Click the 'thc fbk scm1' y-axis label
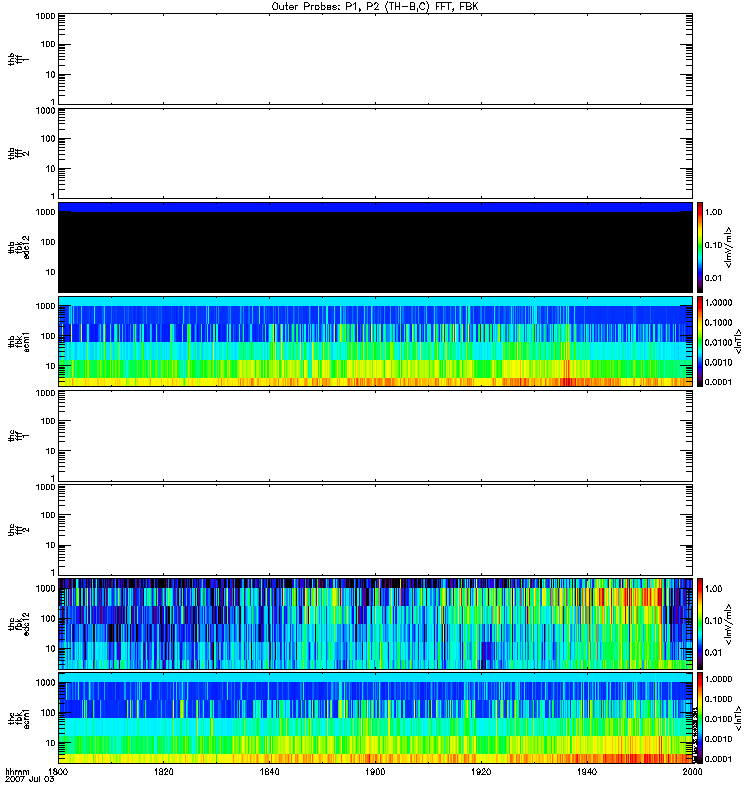Image resolution: width=750 pixels, height=800 pixels. pyautogui.click(x=18, y=718)
